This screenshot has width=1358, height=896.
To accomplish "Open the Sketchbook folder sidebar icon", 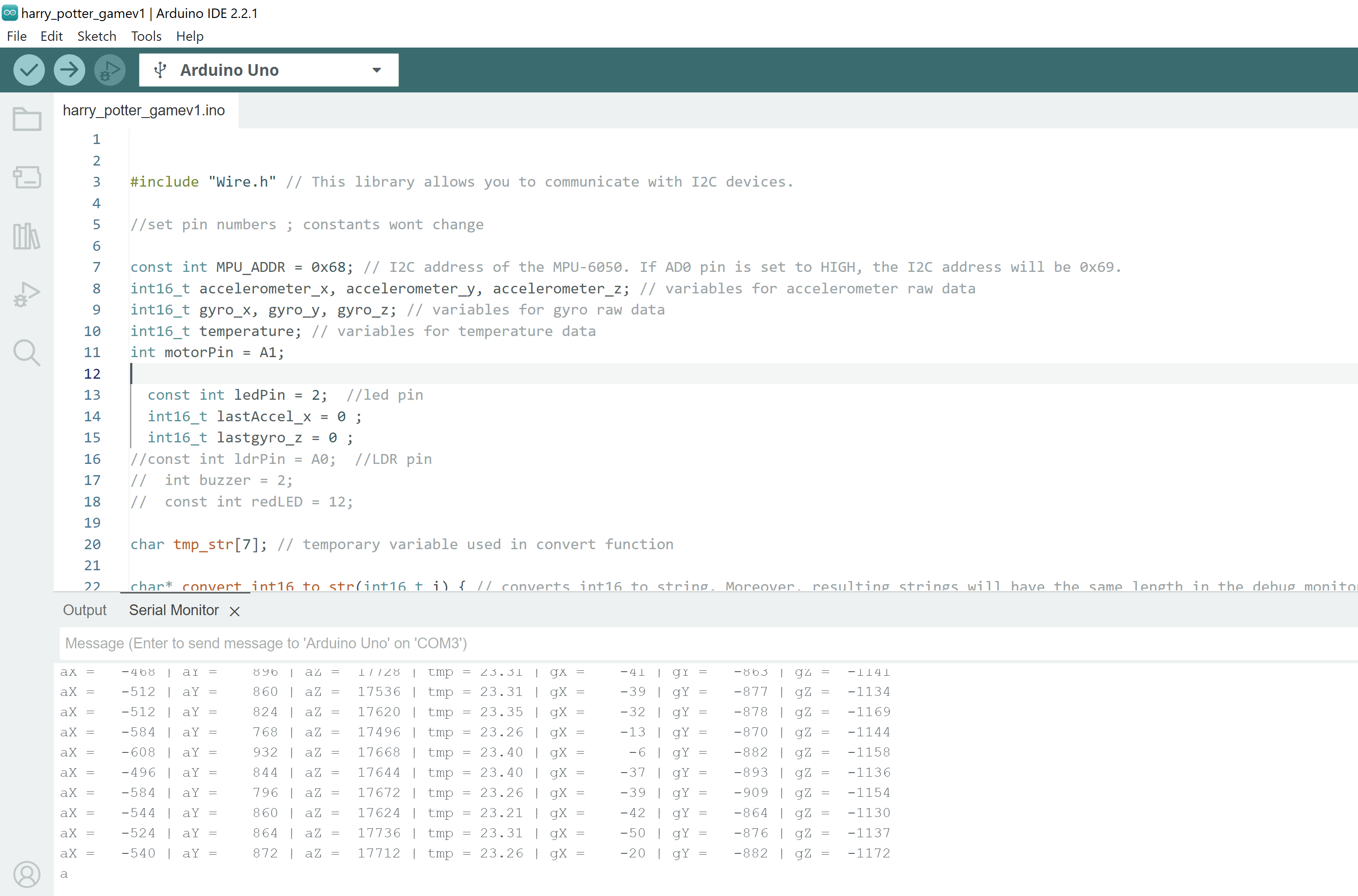I will pos(27,119).
